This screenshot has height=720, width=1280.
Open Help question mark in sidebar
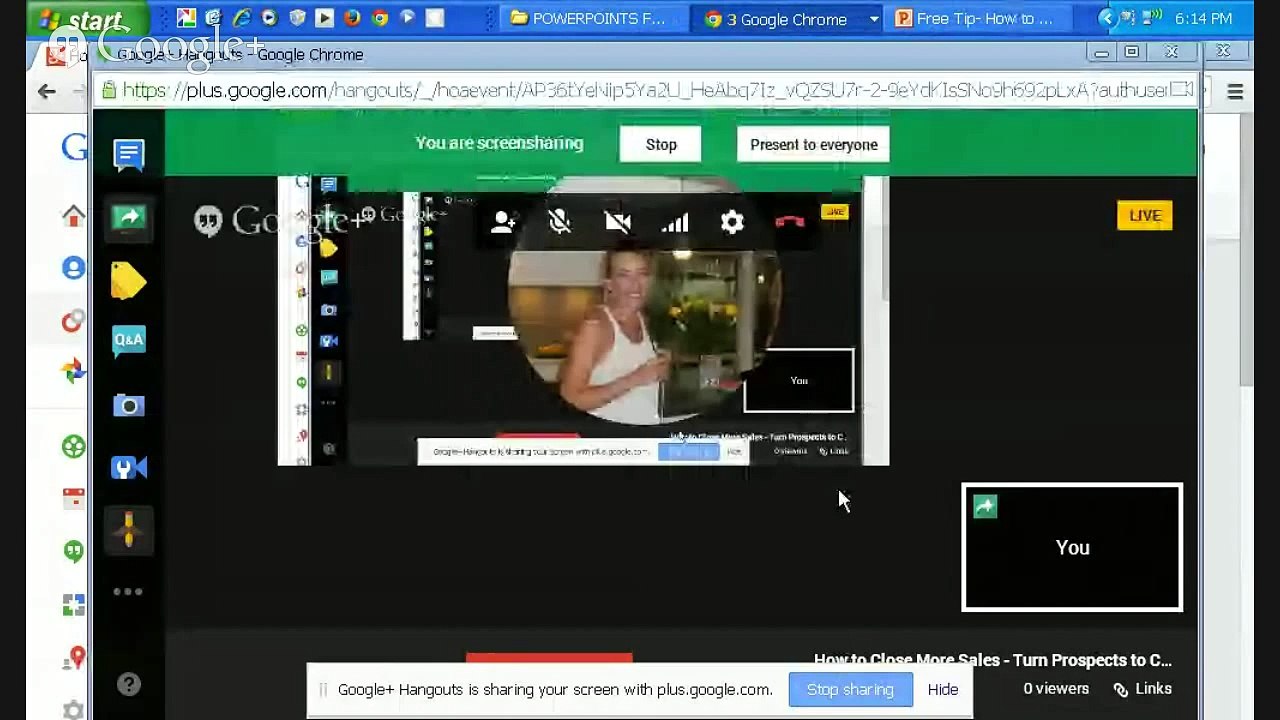coord(128,684)
